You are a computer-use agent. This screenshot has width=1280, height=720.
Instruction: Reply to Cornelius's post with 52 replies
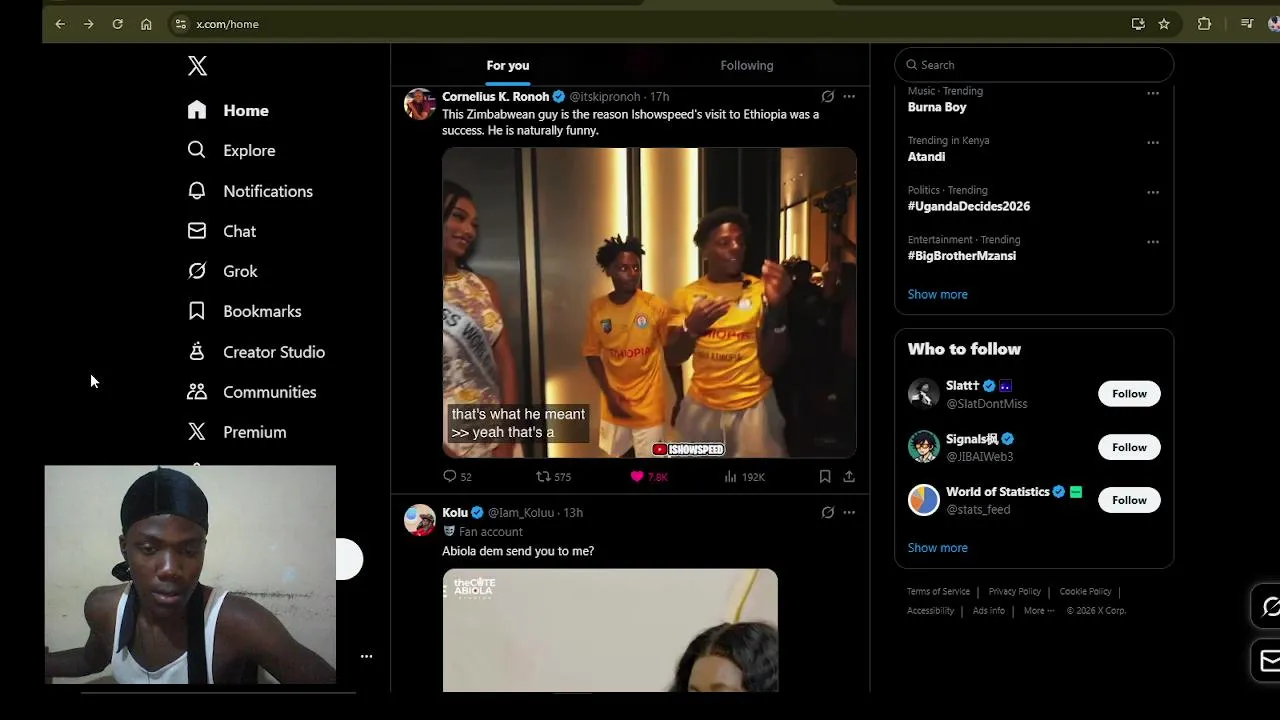pos(457,477)
